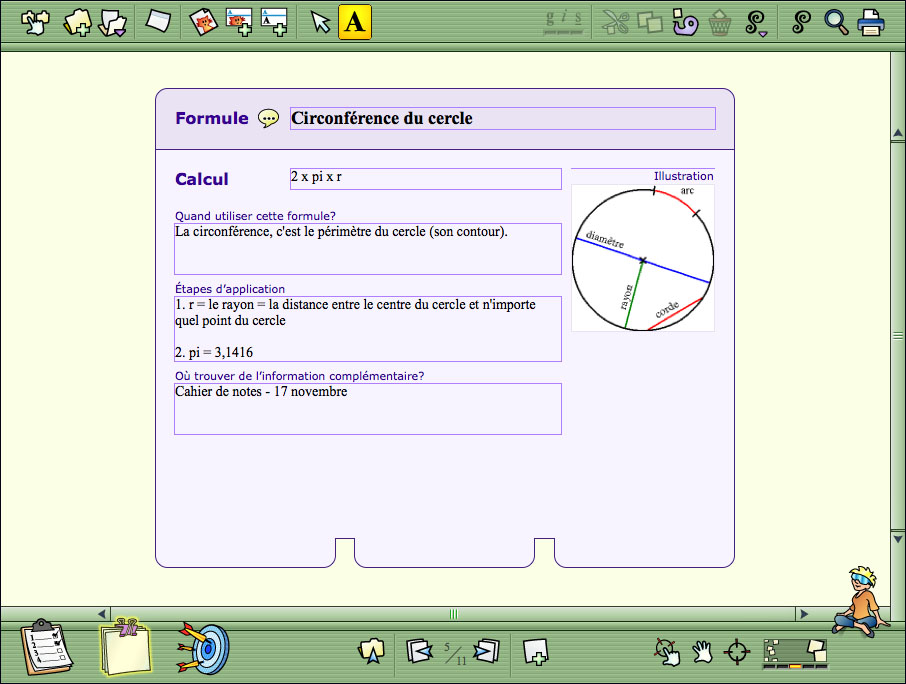
Task: Open the spiral icon with purple dropdown arrow
Action: [x=756, y=23]
